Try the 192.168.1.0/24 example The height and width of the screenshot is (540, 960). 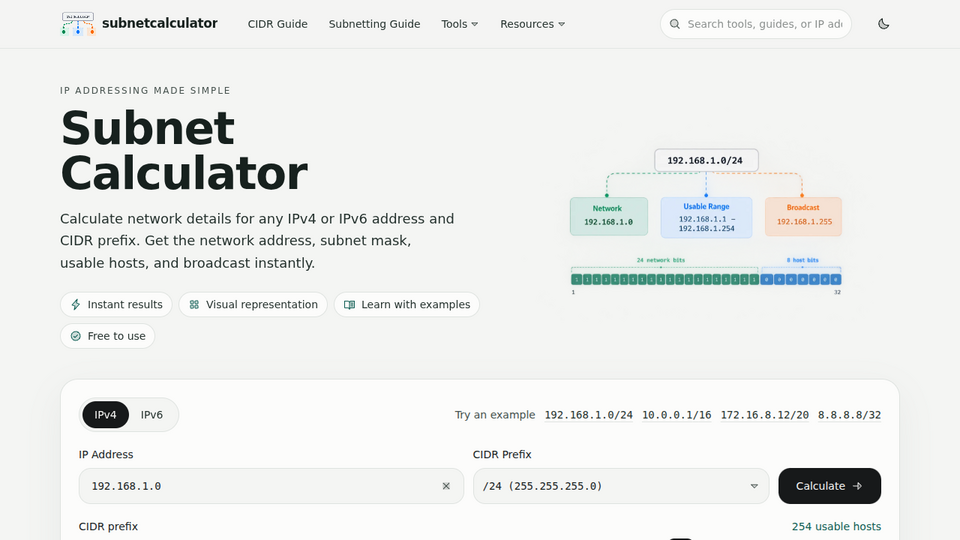coord(588,414)
